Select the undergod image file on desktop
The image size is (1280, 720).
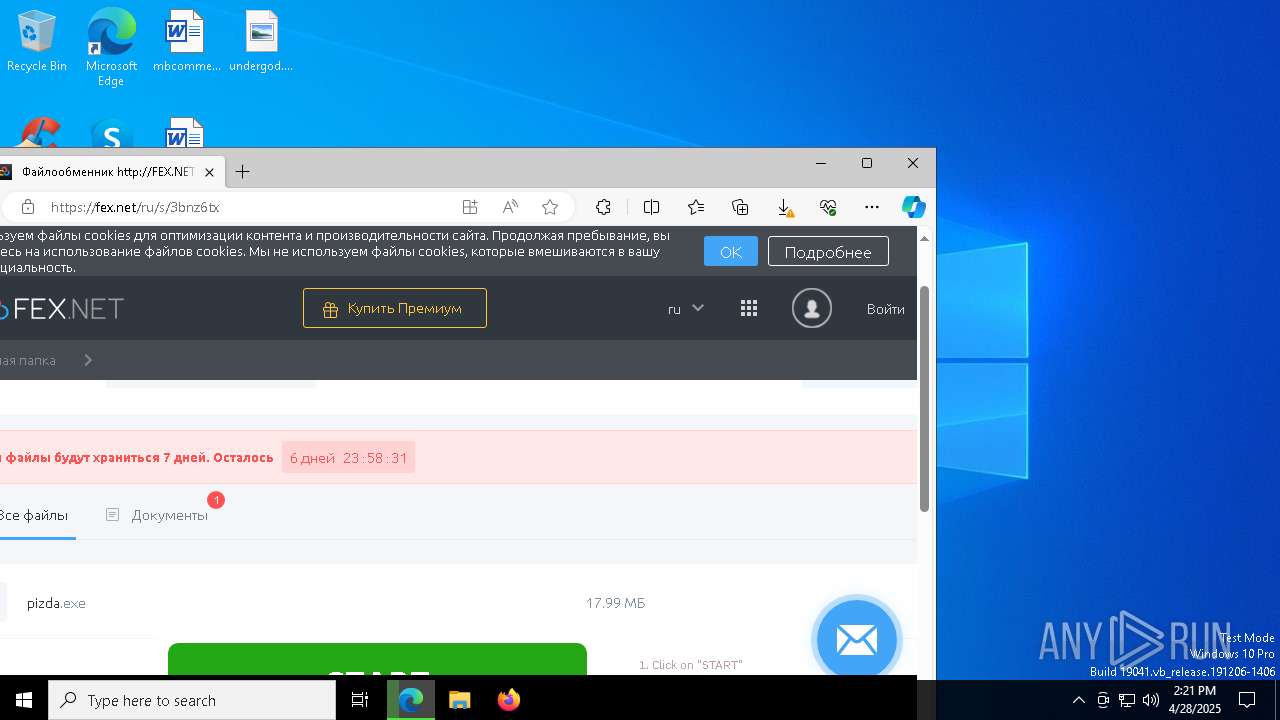point(261,41)
